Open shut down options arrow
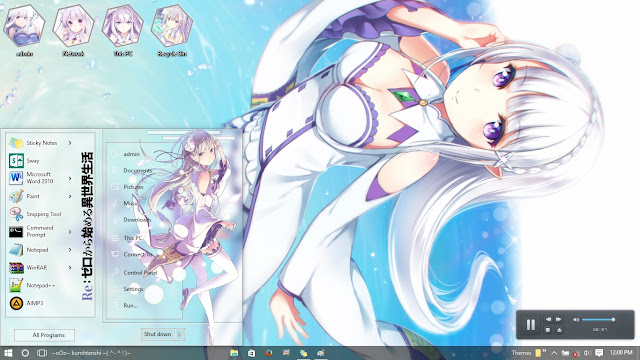Screen dimensions: 640x360 click(x=180, y=334)
